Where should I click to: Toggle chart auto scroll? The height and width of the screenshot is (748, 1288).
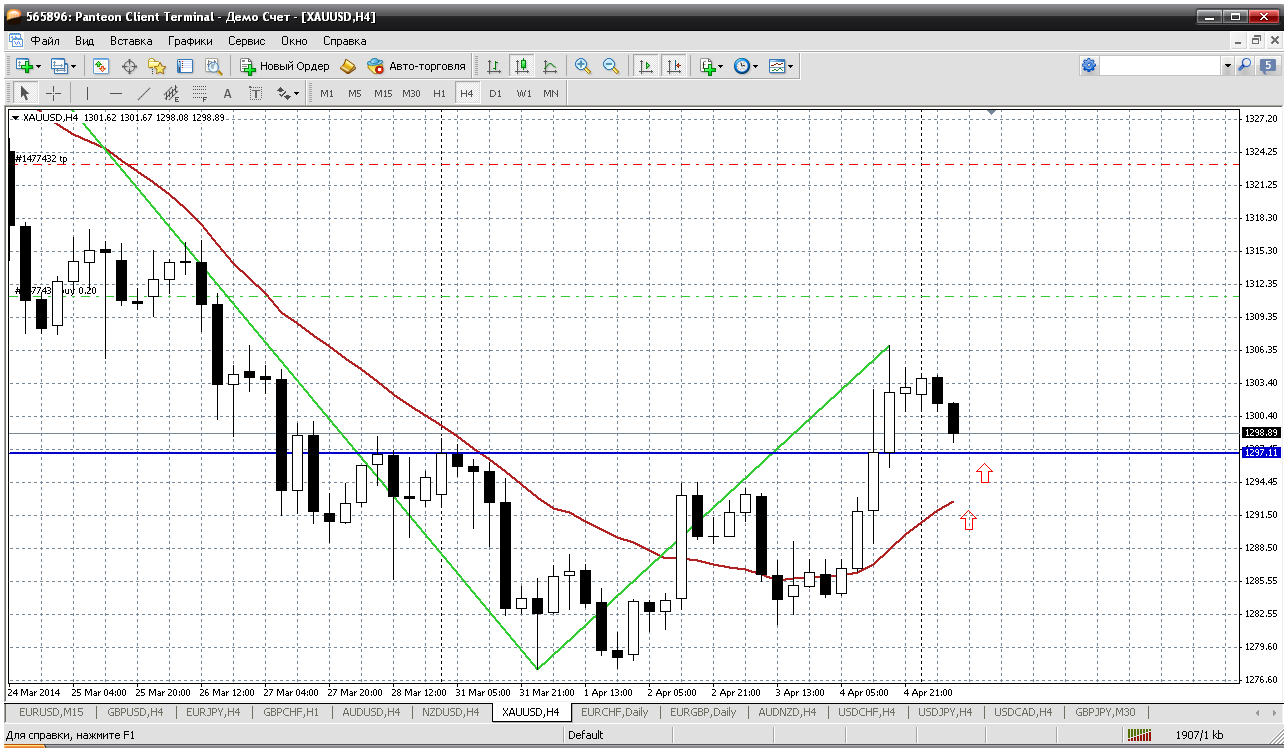click(646, 66)
